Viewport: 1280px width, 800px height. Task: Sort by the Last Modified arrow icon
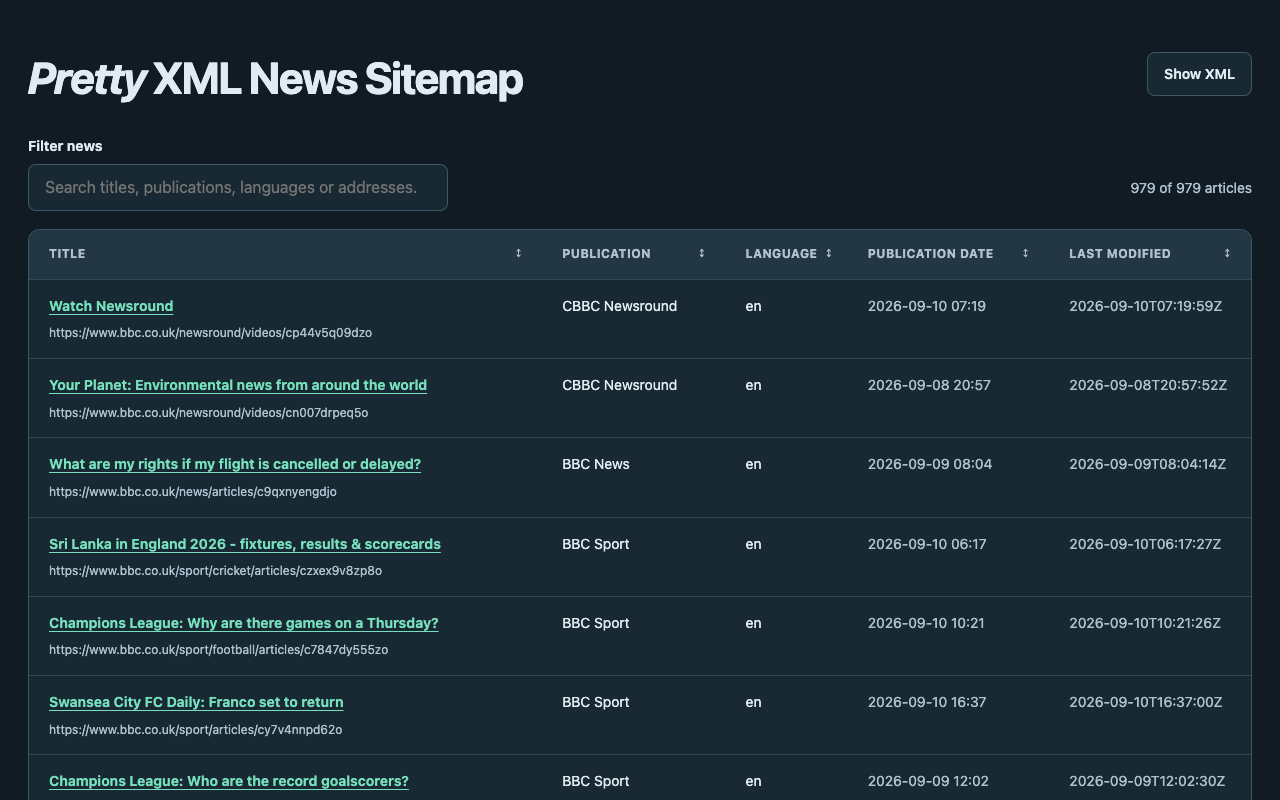1227,254
